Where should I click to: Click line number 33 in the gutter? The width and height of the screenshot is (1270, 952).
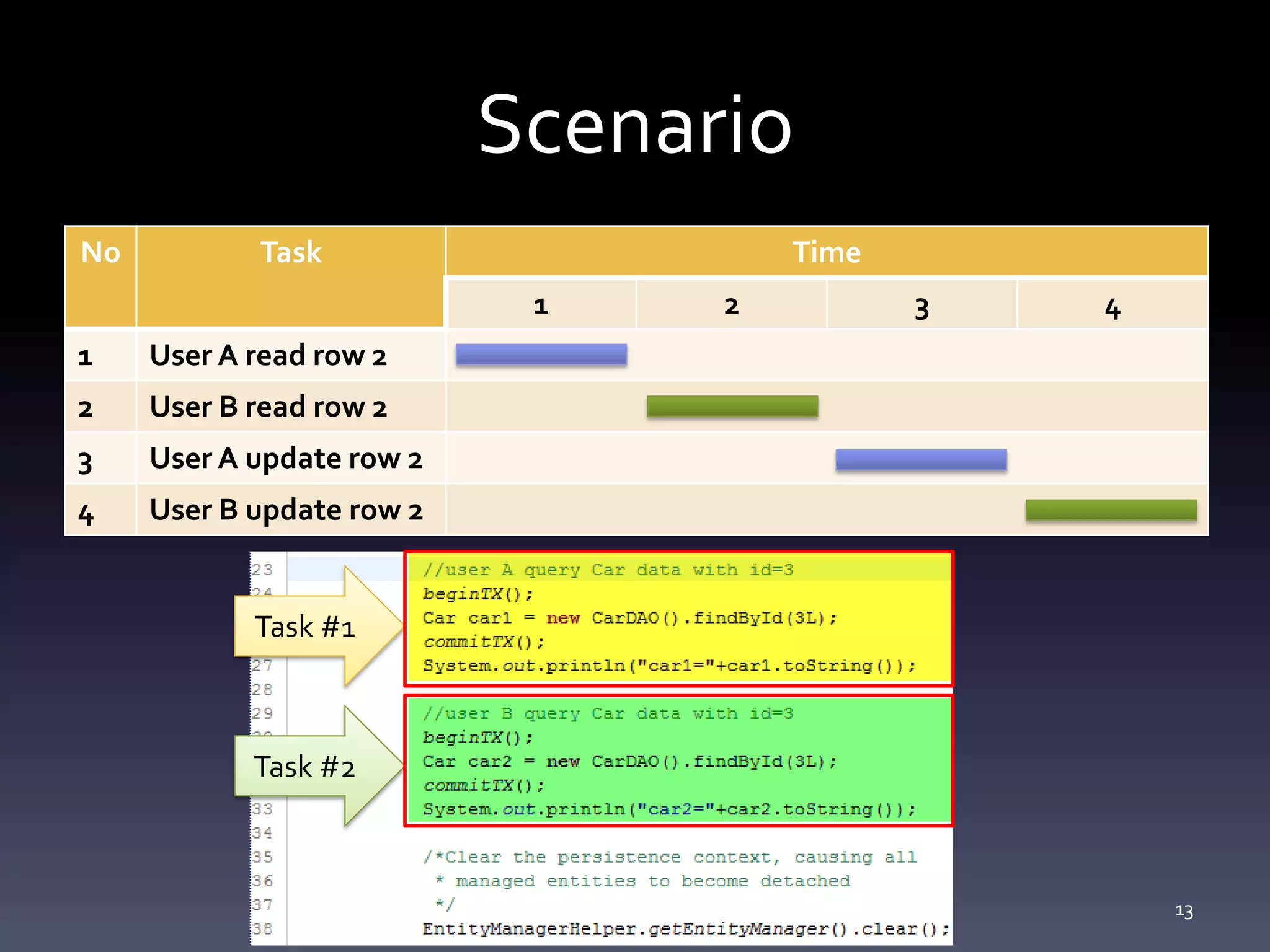pos(262,809)
